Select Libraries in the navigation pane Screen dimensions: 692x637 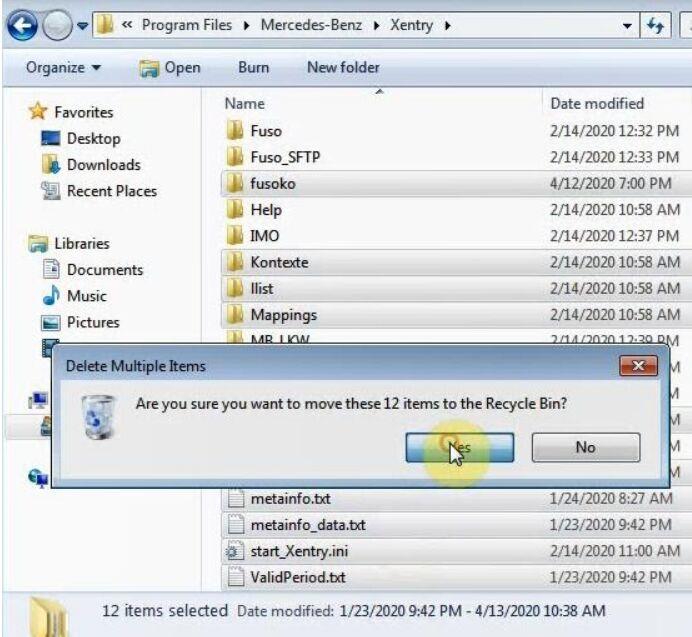coord(82,244)
